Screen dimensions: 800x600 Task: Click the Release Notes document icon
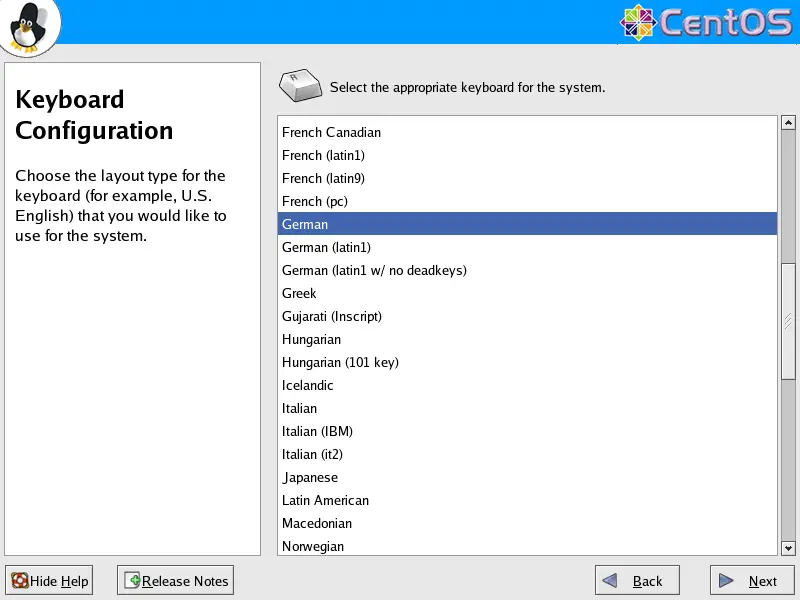click(132, 581)
